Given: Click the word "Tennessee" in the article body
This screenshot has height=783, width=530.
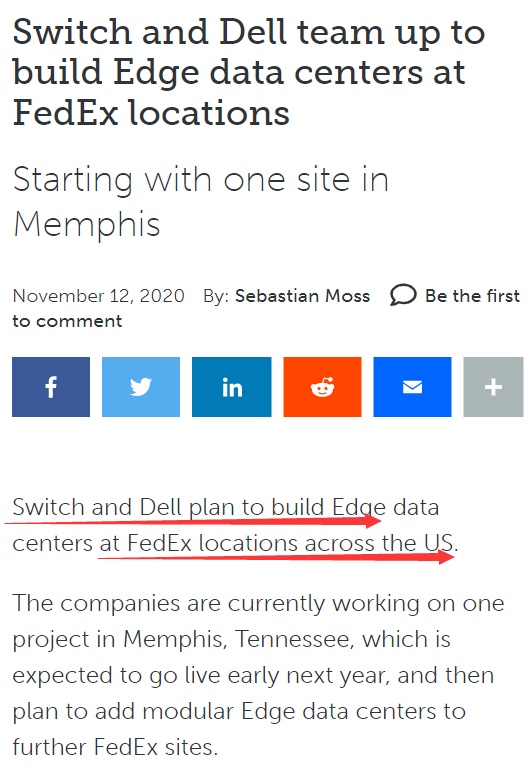Looking at the screenshot, I should (294, 639).
